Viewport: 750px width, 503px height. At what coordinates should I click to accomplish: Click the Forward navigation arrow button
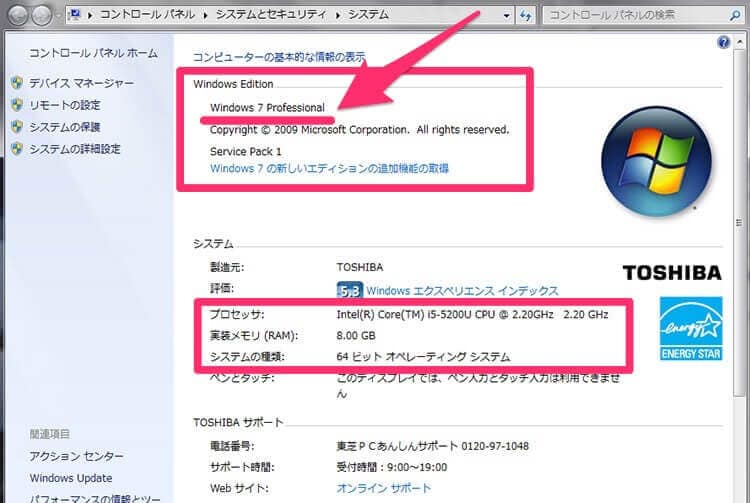click(42, 15)
